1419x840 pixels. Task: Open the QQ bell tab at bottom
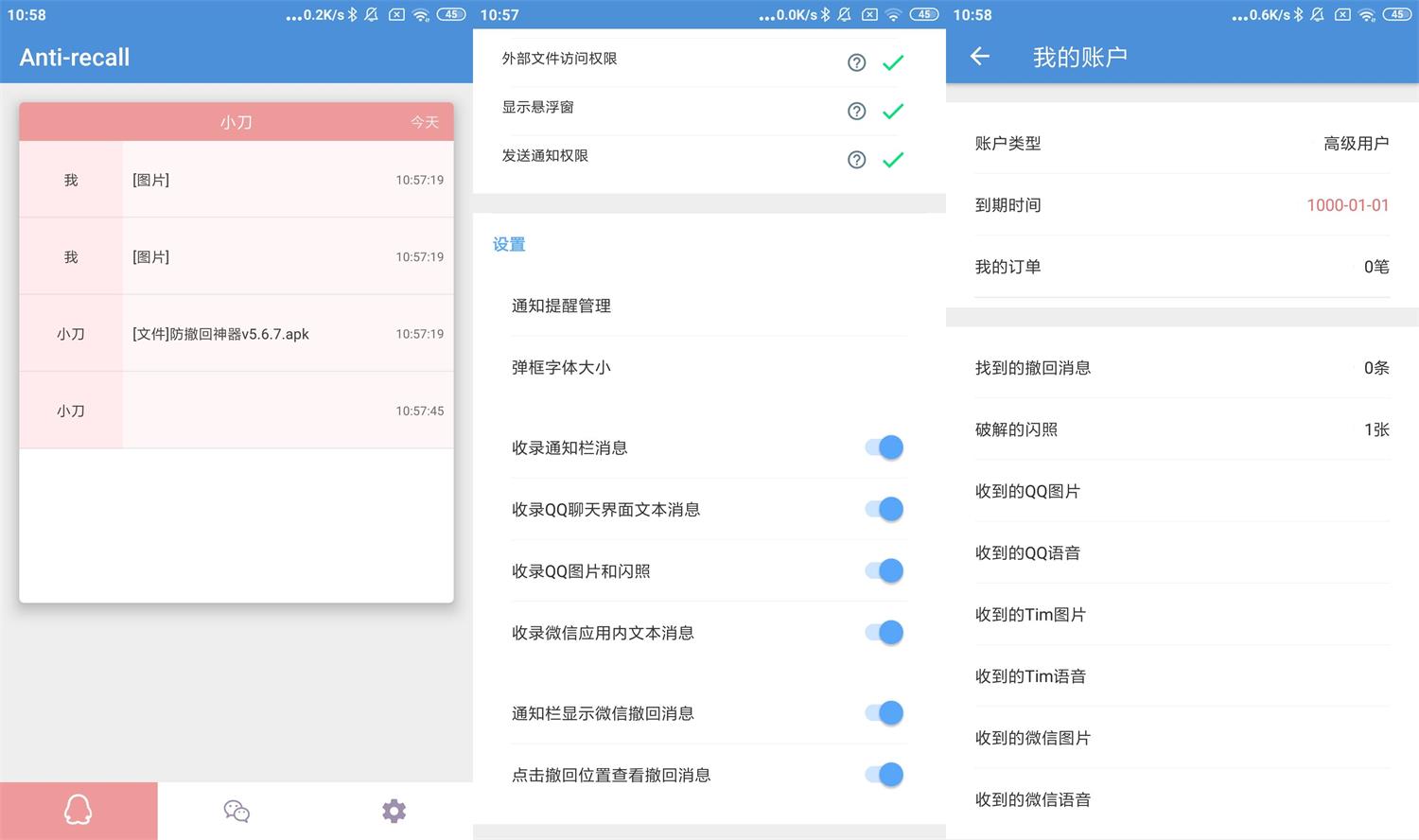pos(79,811)
